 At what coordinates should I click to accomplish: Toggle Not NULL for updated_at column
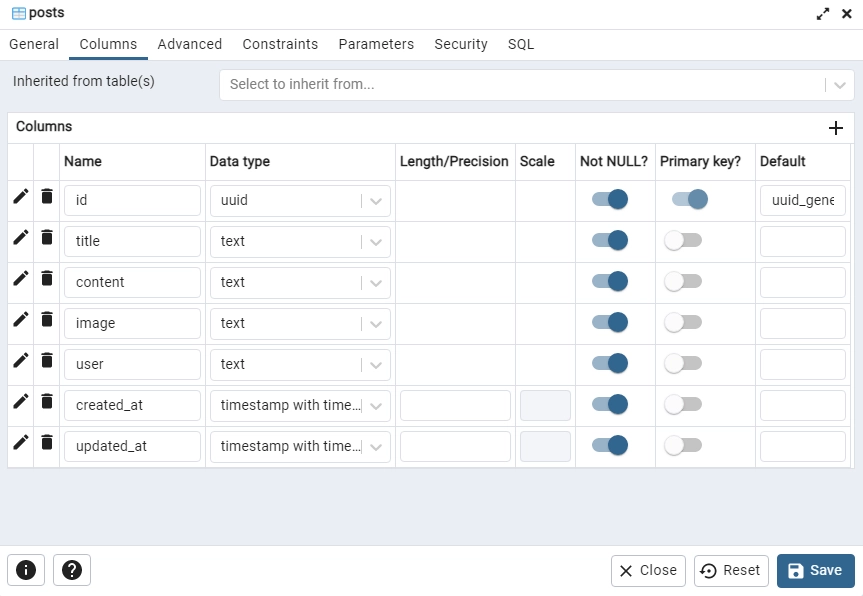(610, 445)
